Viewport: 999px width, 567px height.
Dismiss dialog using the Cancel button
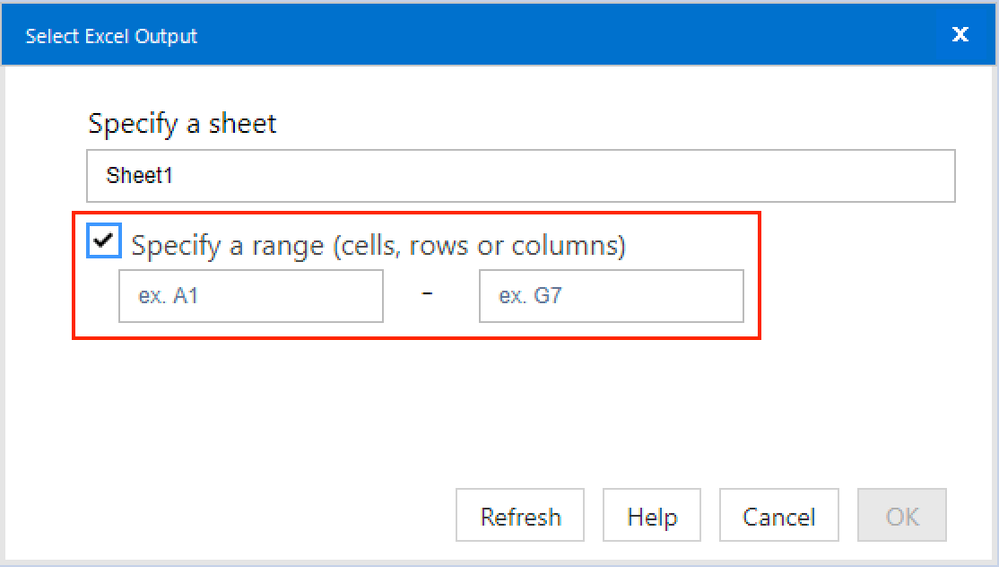[x=778, y=516]
